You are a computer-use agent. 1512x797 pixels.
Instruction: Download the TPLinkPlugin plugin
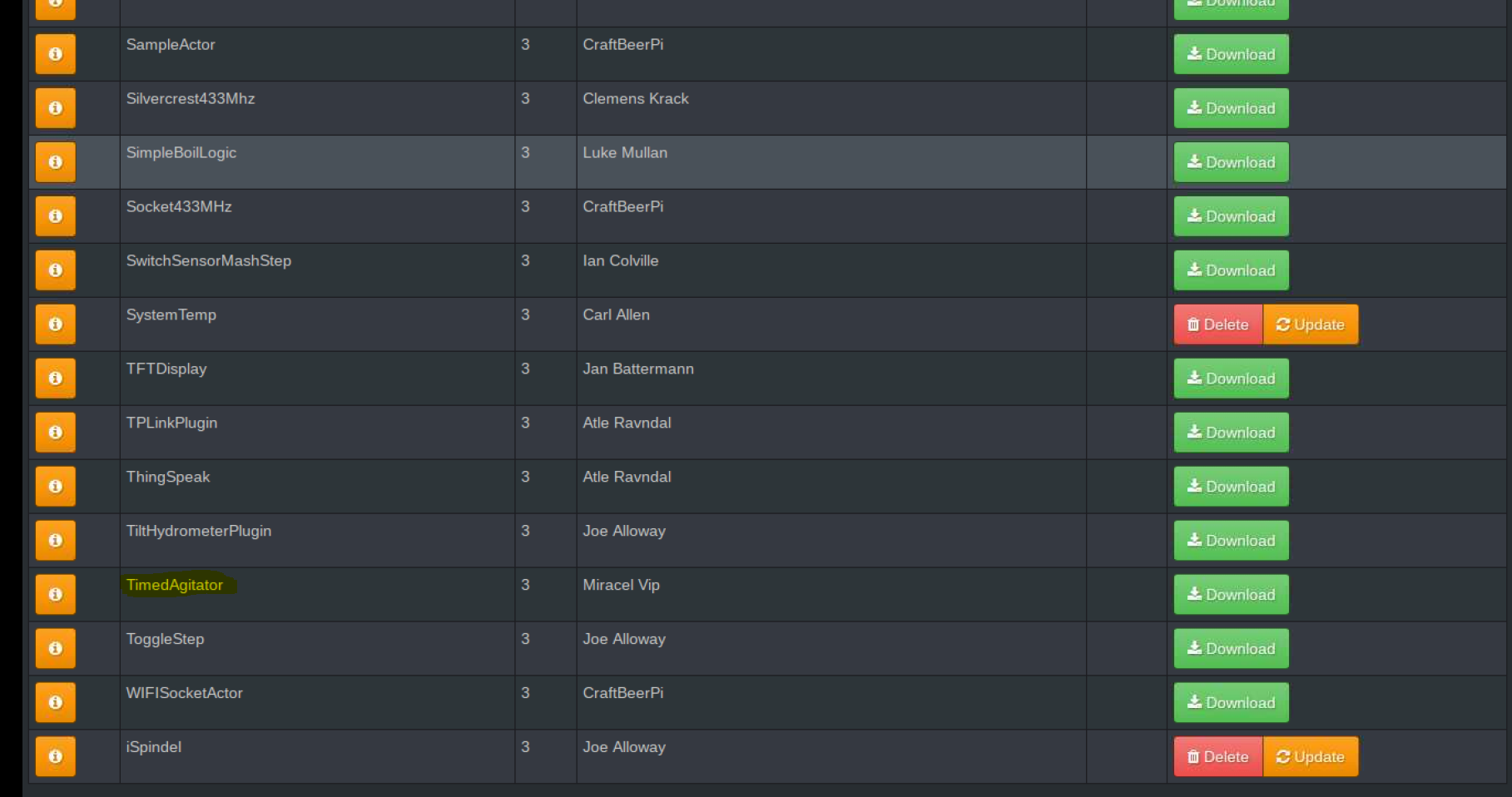(x=1231, y=433)
